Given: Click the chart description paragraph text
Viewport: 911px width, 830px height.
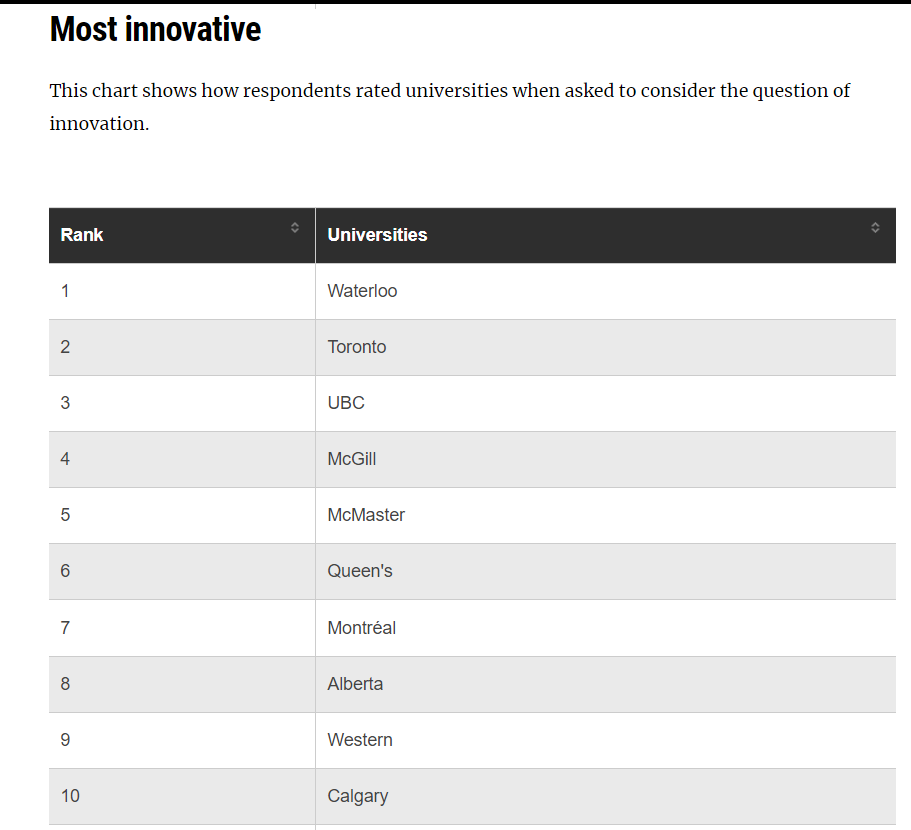Looking at the screenshot, I should [449, 107].
